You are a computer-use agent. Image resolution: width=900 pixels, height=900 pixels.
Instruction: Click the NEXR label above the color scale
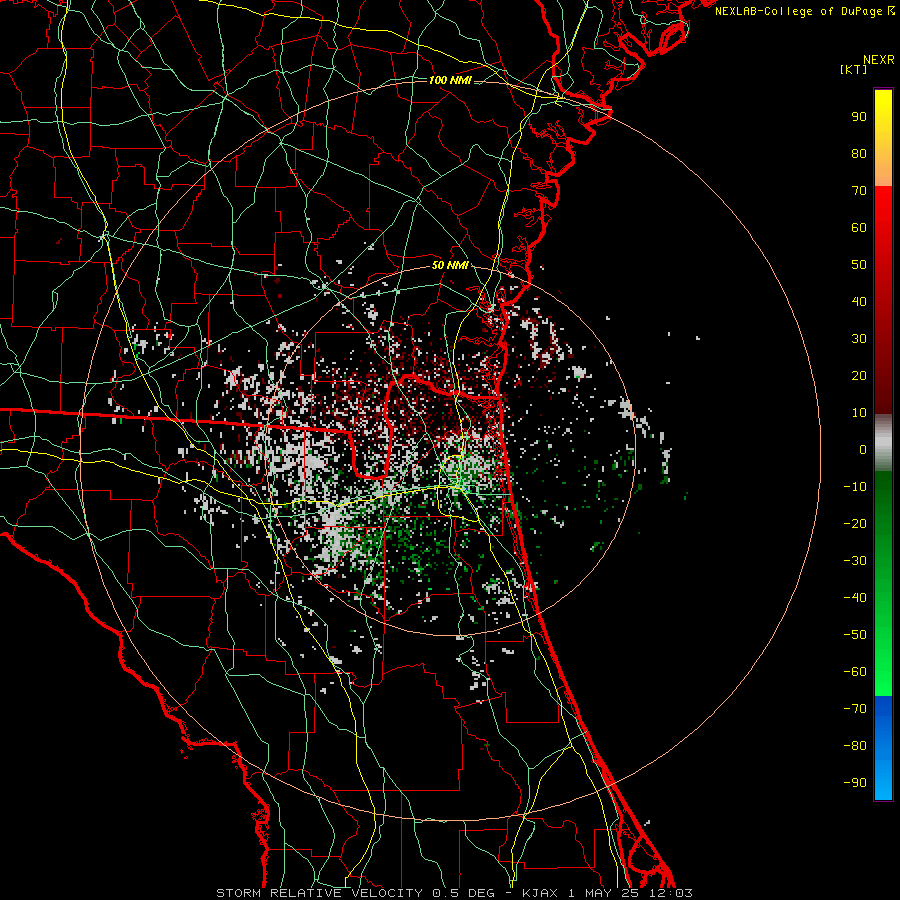tap(879, 60)
